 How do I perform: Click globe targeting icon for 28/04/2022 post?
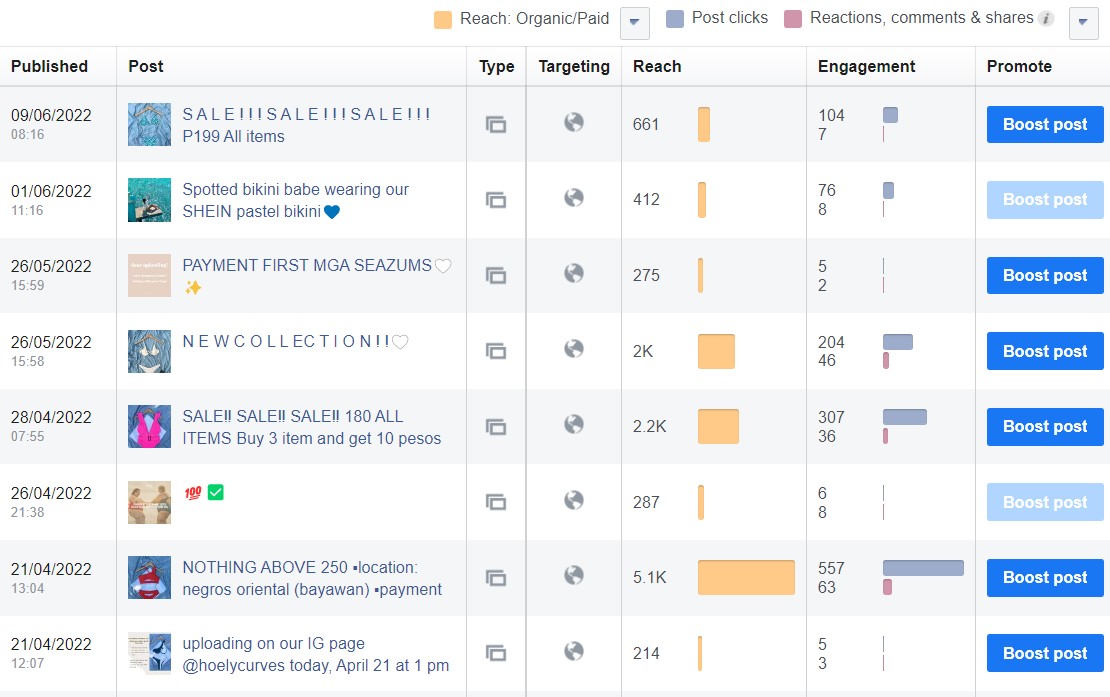pos(574,424)
